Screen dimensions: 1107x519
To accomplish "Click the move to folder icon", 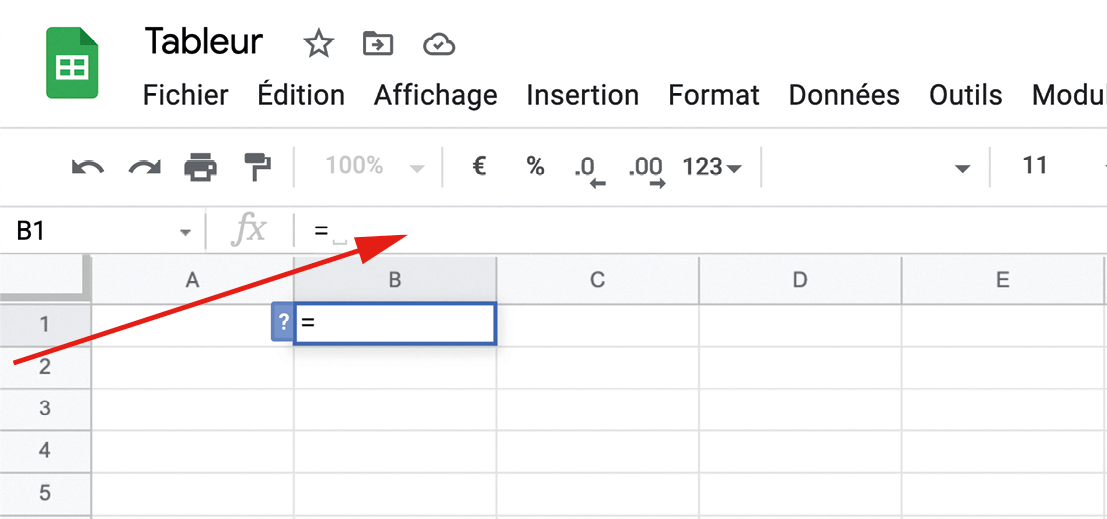I will point(378,44).
